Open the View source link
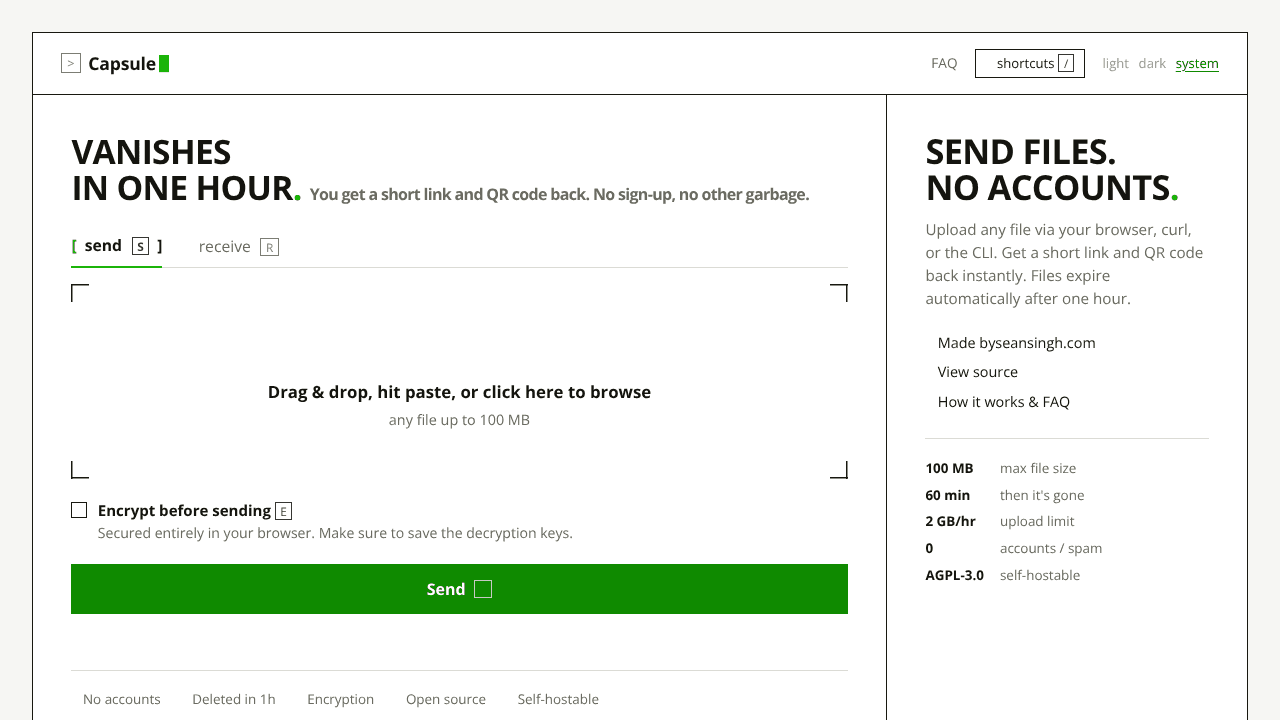This screenshot has width=1280, height=720. point(977,372)
